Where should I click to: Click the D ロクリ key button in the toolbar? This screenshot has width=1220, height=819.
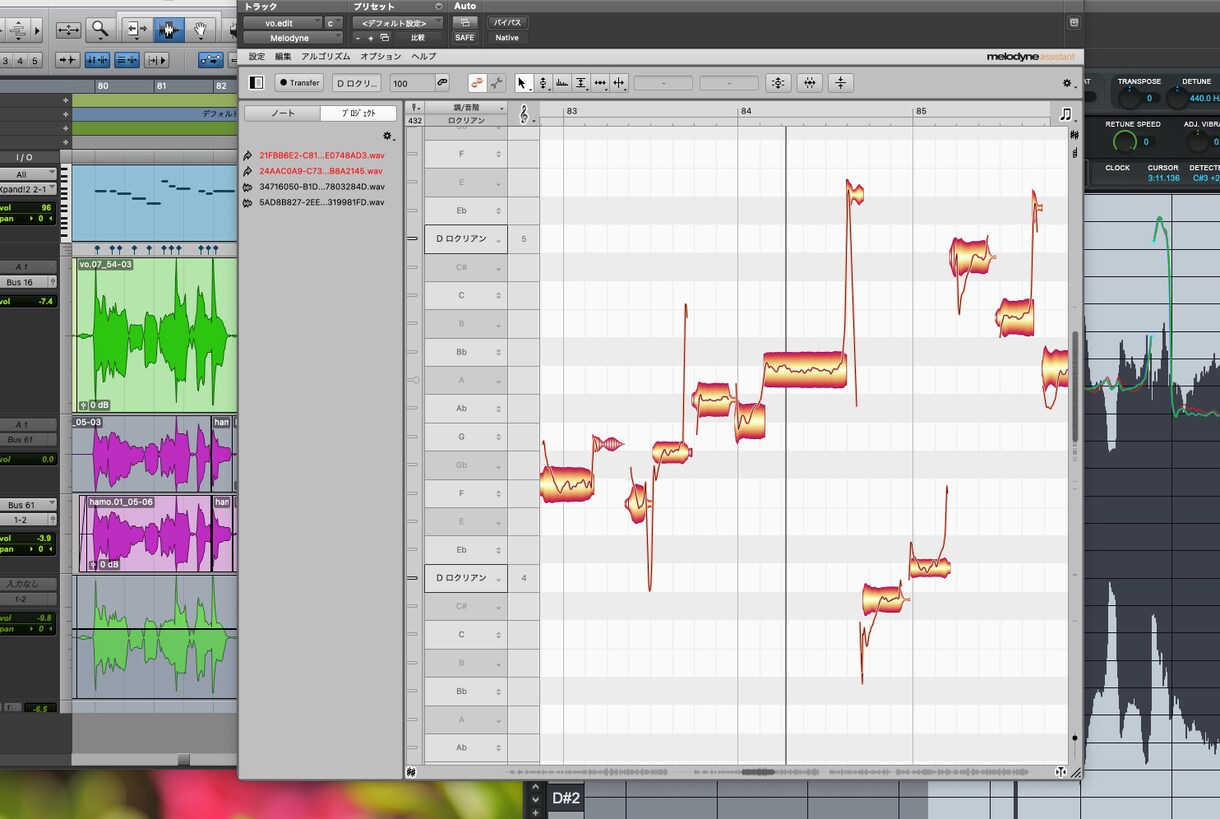coord(357,83)
